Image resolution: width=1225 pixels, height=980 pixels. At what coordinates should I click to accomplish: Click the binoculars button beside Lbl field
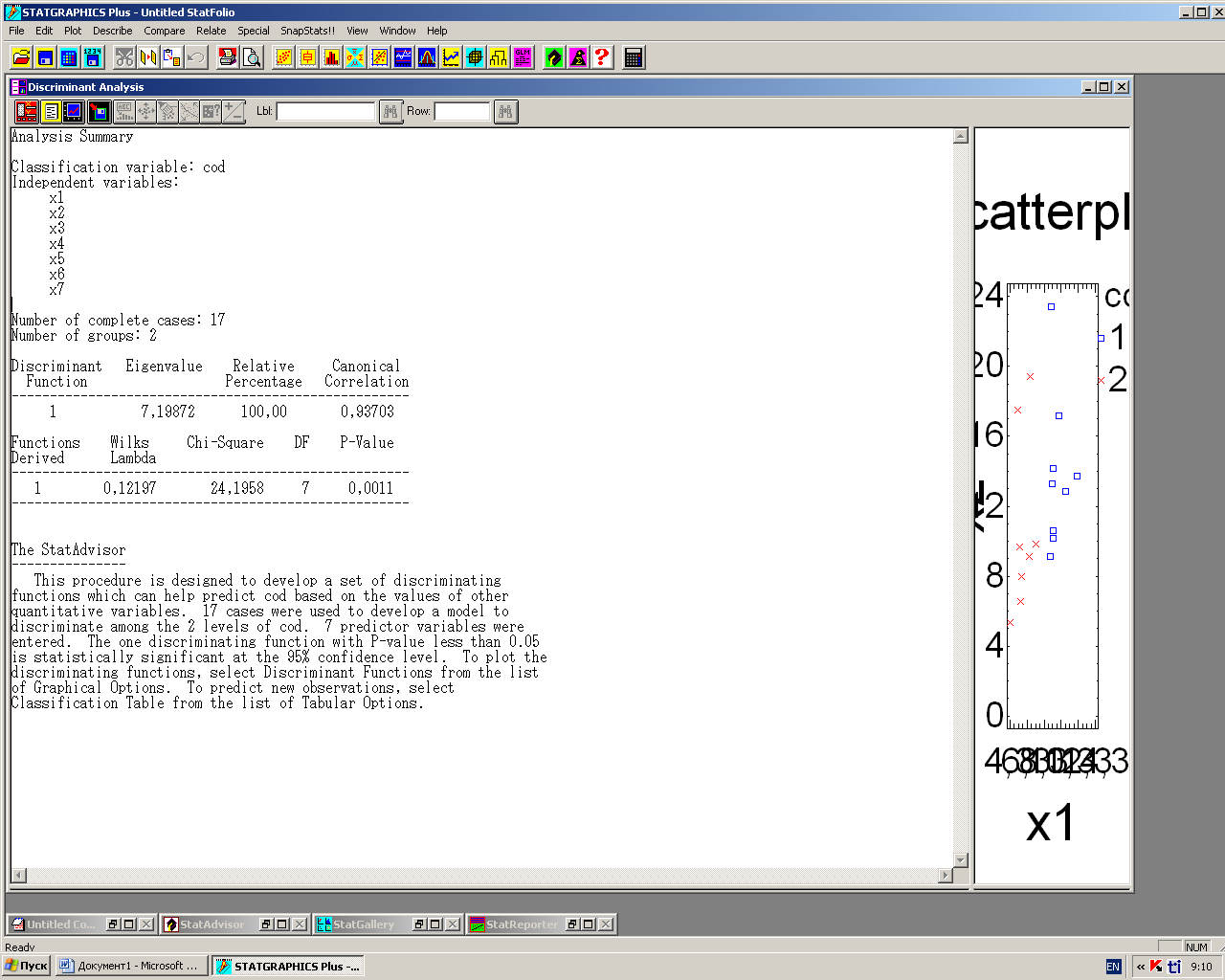coord(390,112)
